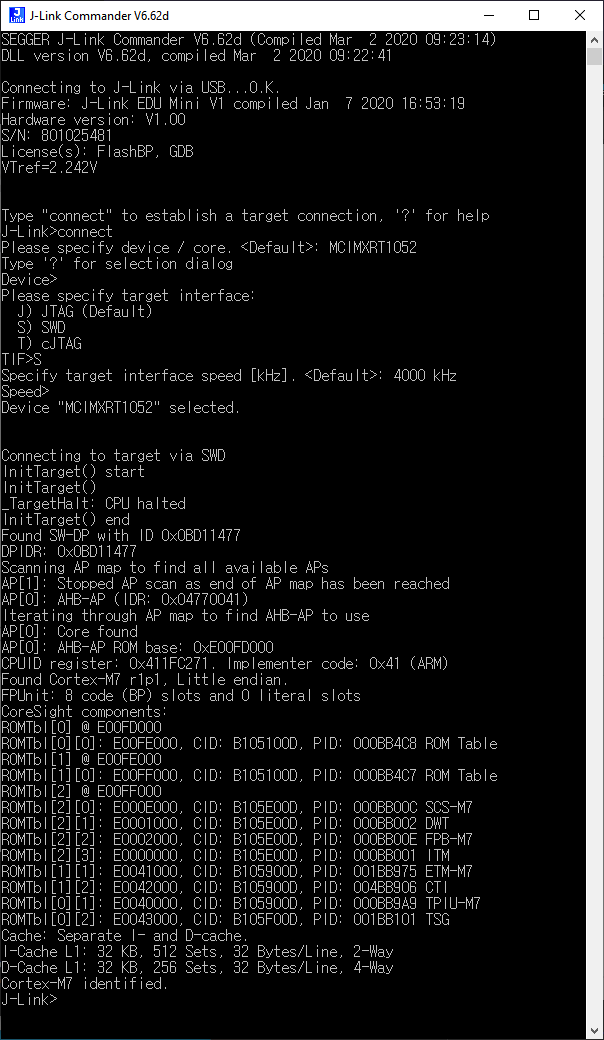The image size is (604, 1040).
Task: Click the "J) JTAG (Default)" option text
Action: pos(85,312)
